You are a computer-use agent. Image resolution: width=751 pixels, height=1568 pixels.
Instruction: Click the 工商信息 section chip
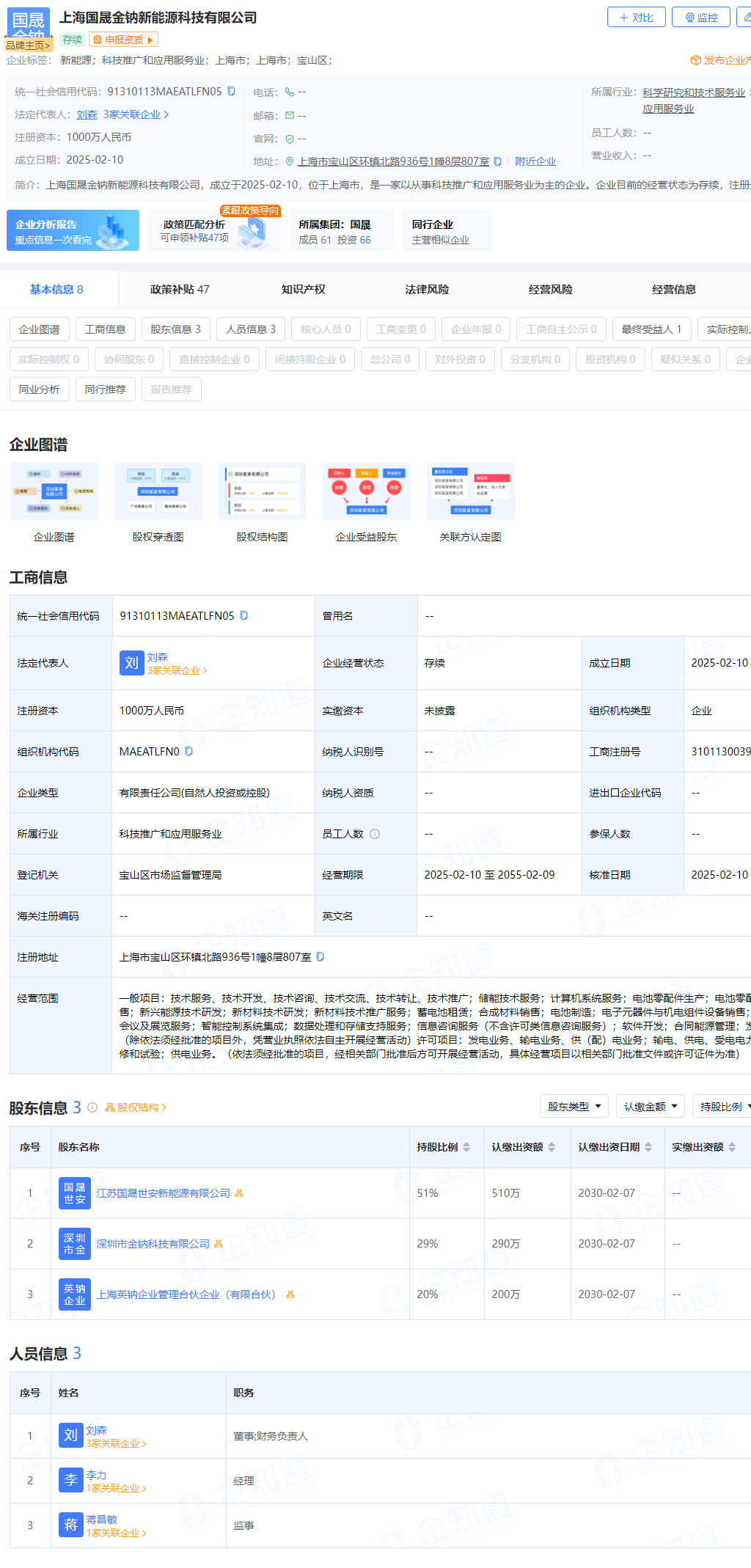point(106,329)
